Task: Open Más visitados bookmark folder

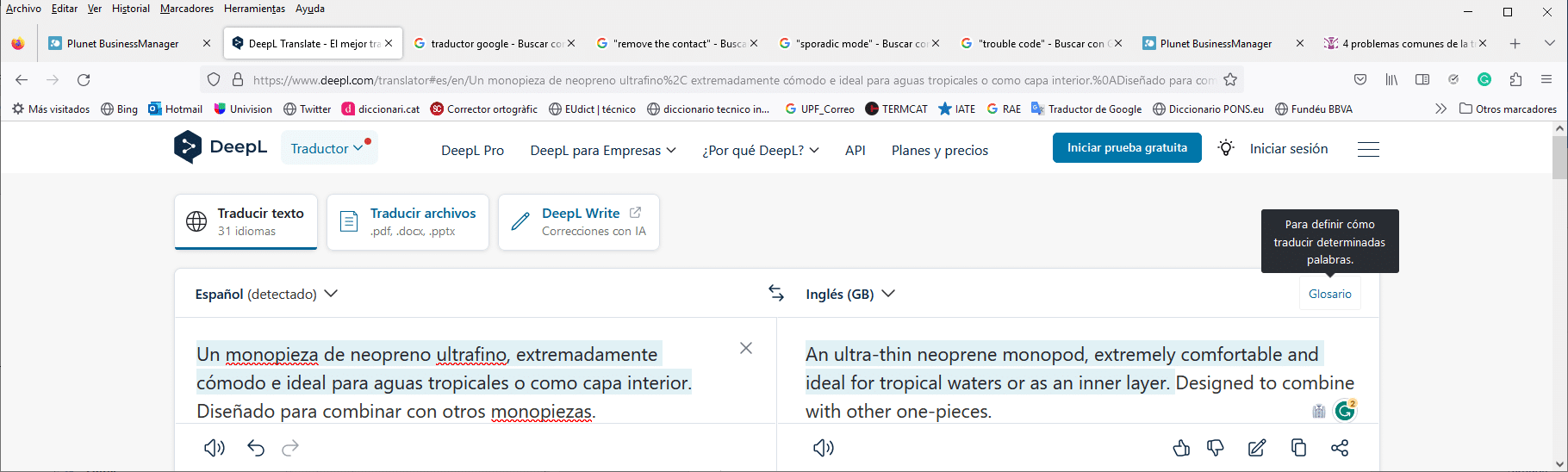Action: 51,109
